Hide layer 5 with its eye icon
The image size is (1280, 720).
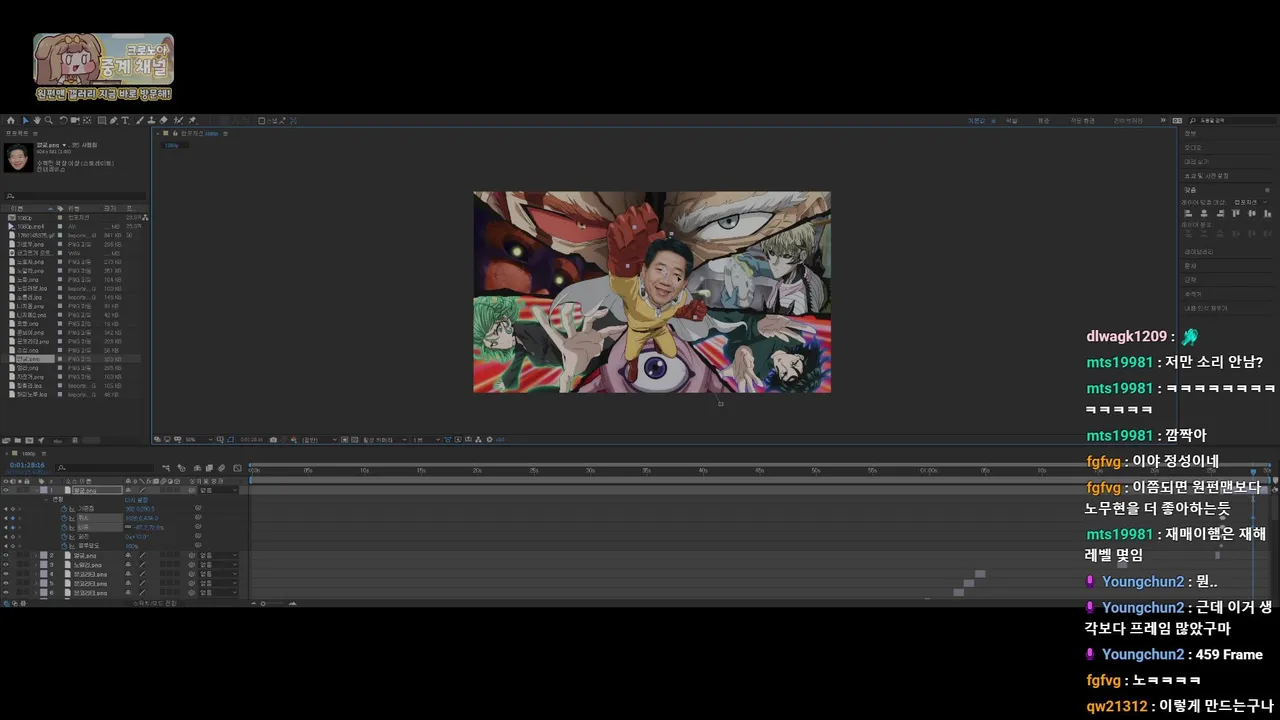tap(6, 583)
